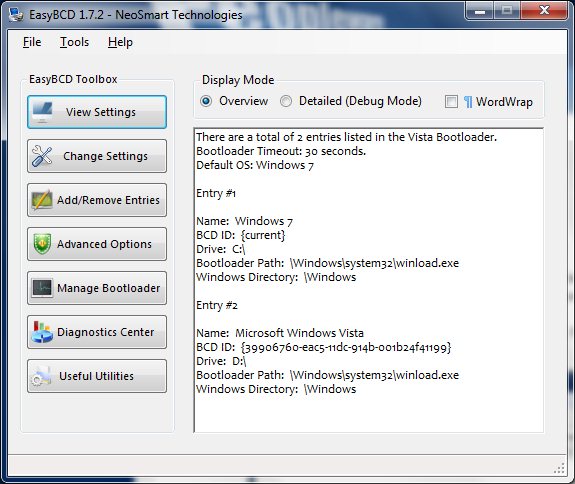Click the EasyBCD title bar app icon
The height and width of the screenshot is (484, 575).
pos(16,15)
